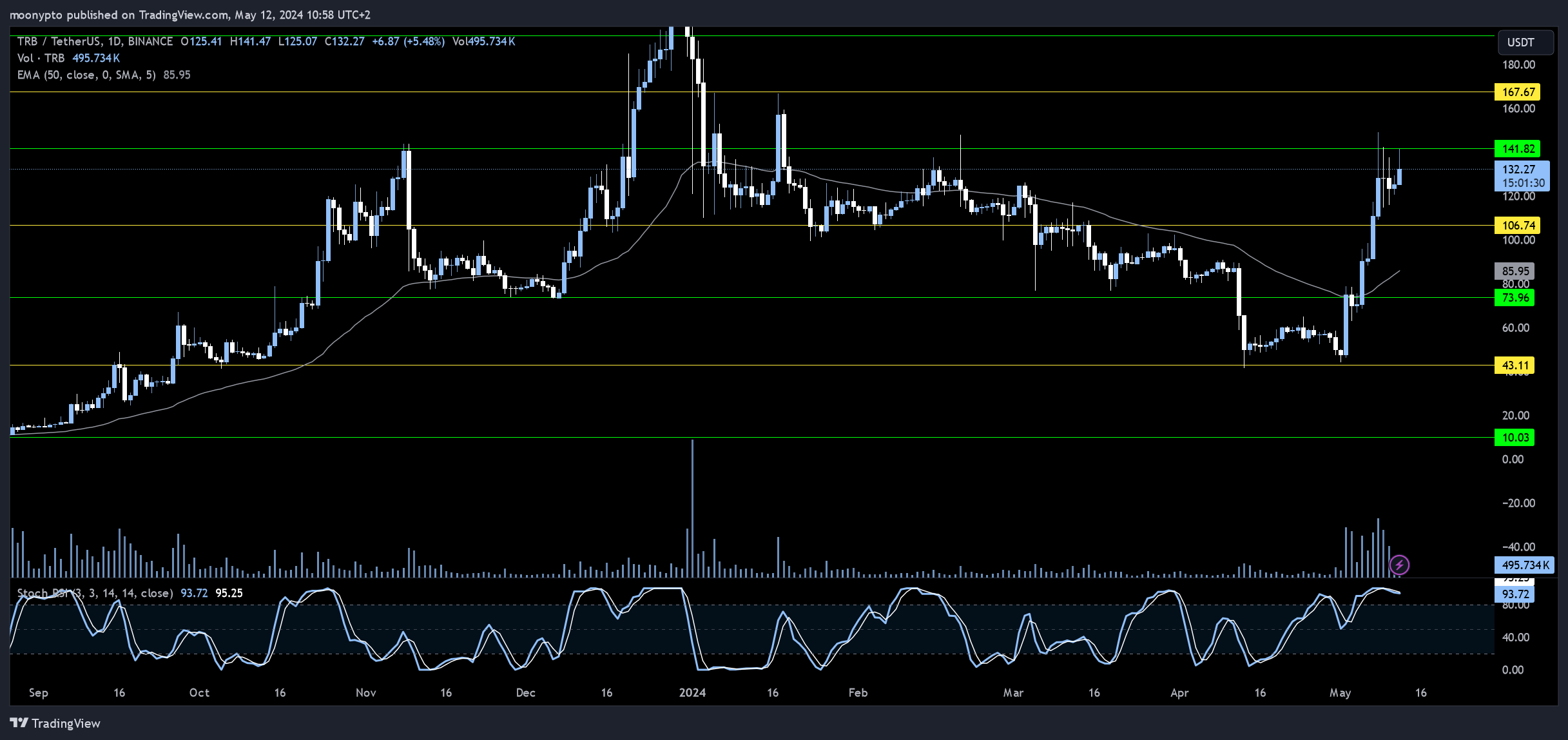1568x740 pixels.
Task: Click the 180.00 price scale value
Action: (x=1518, y=65)
